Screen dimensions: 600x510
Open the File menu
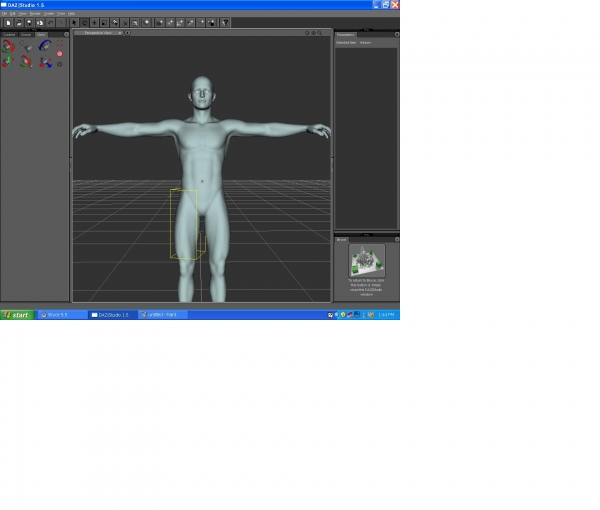pos(4,13)
